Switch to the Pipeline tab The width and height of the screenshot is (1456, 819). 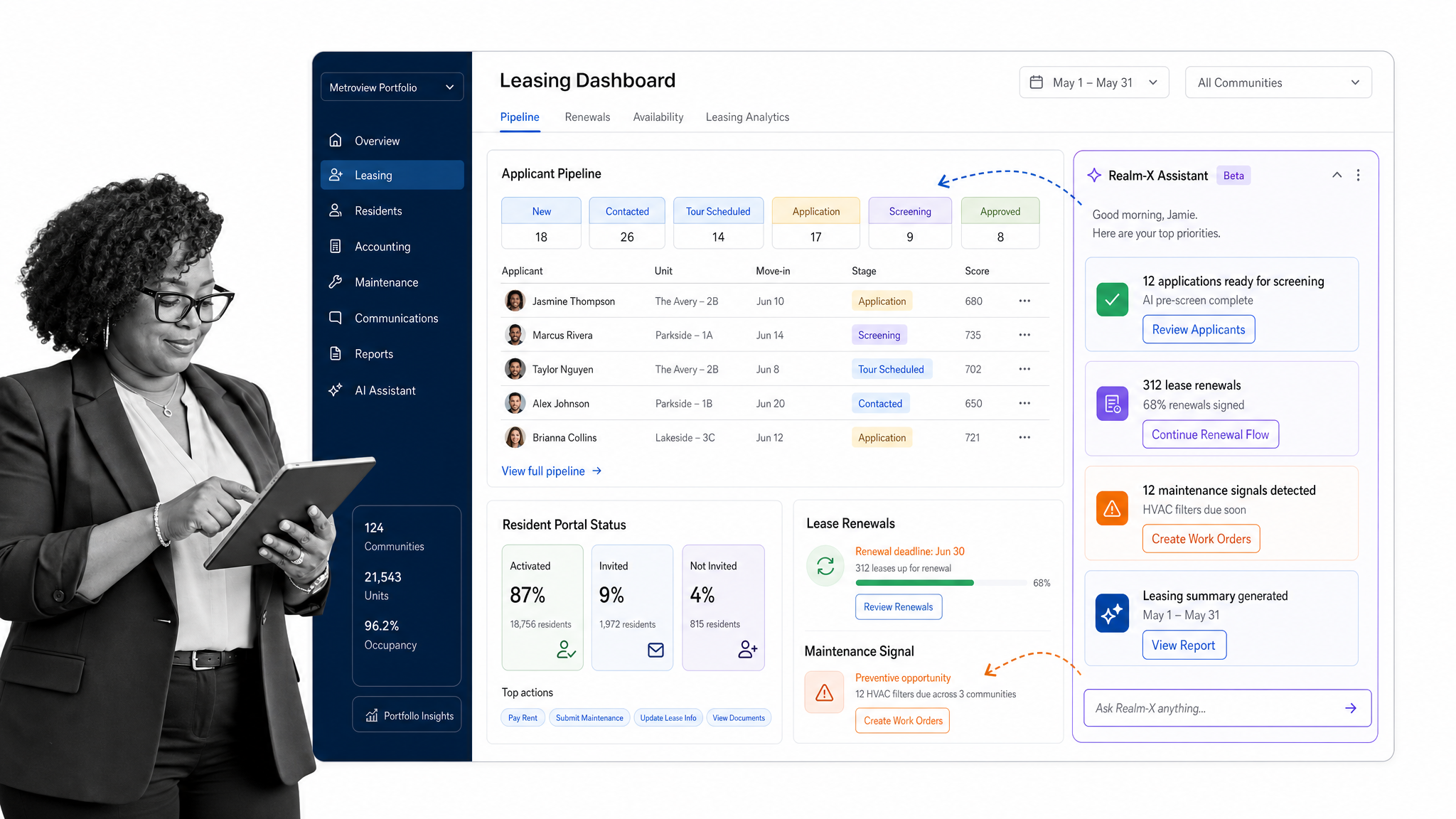(x=520, y=117)
